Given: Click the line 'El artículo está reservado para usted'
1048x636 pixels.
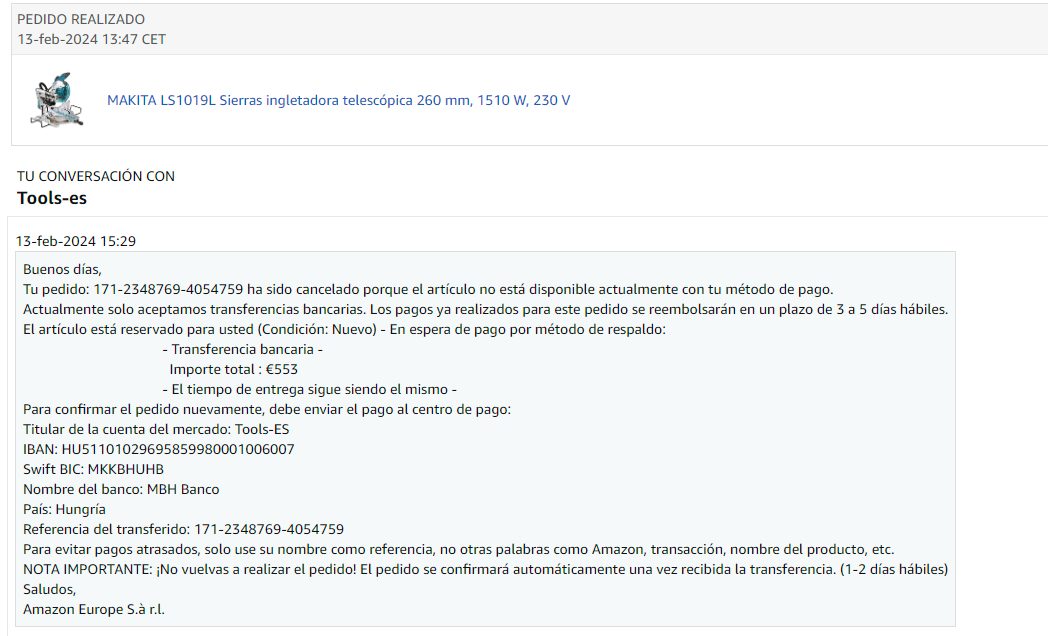Looking at the screenshot, I should click(x=344, y=329).
